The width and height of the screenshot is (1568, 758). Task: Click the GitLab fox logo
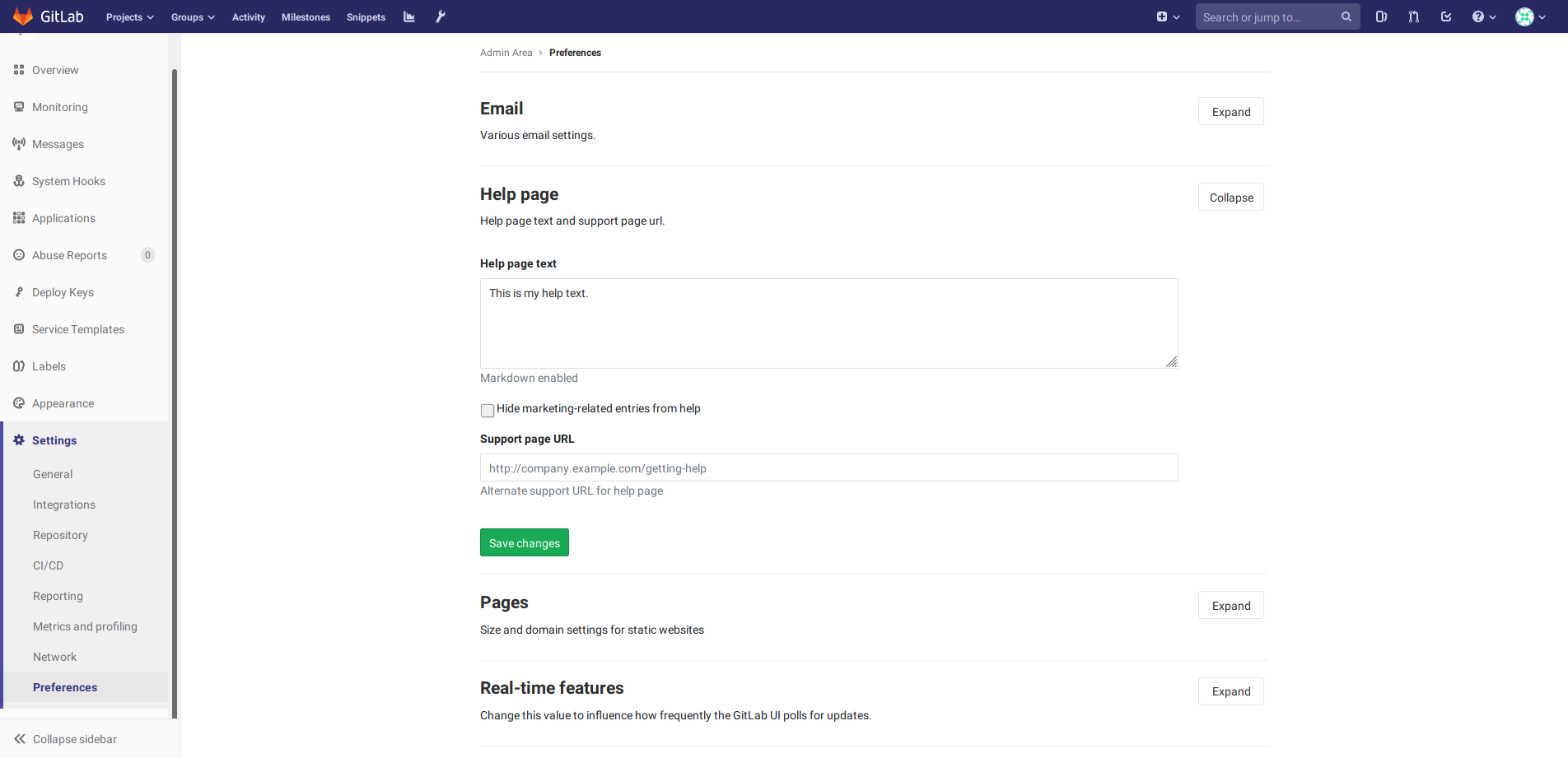[23, 16]
